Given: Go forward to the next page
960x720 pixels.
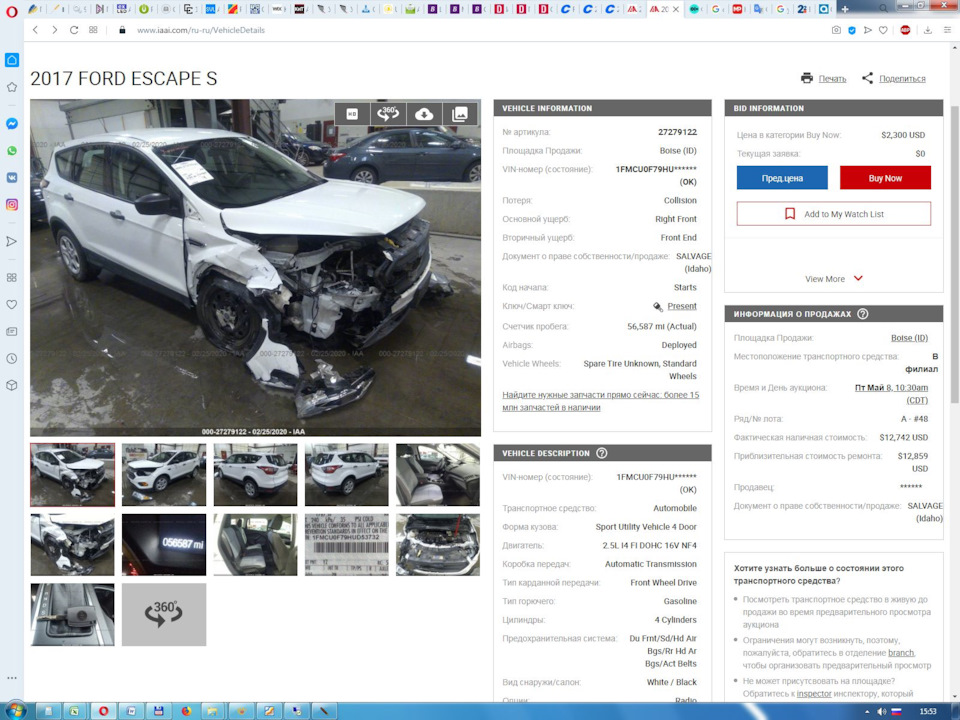Looking at the screenshot, I should [x=54, y=30].
